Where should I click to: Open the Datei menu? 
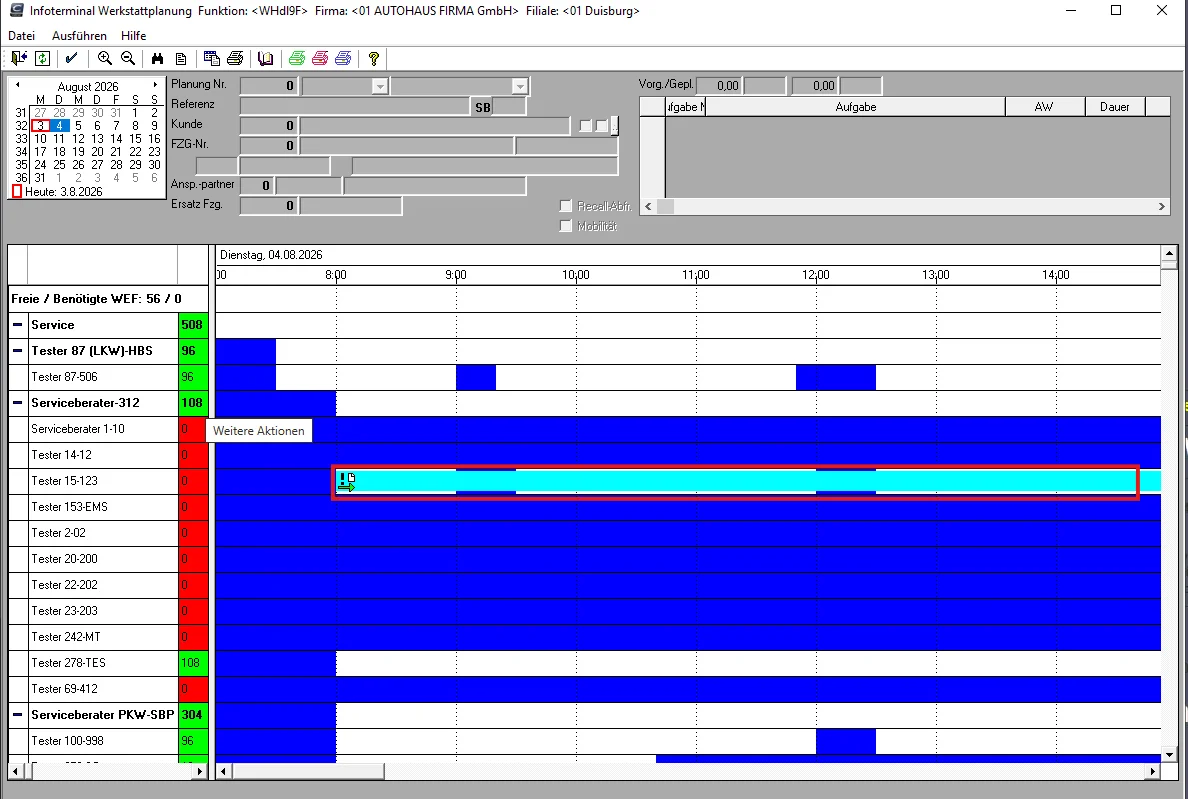[21, 36]
